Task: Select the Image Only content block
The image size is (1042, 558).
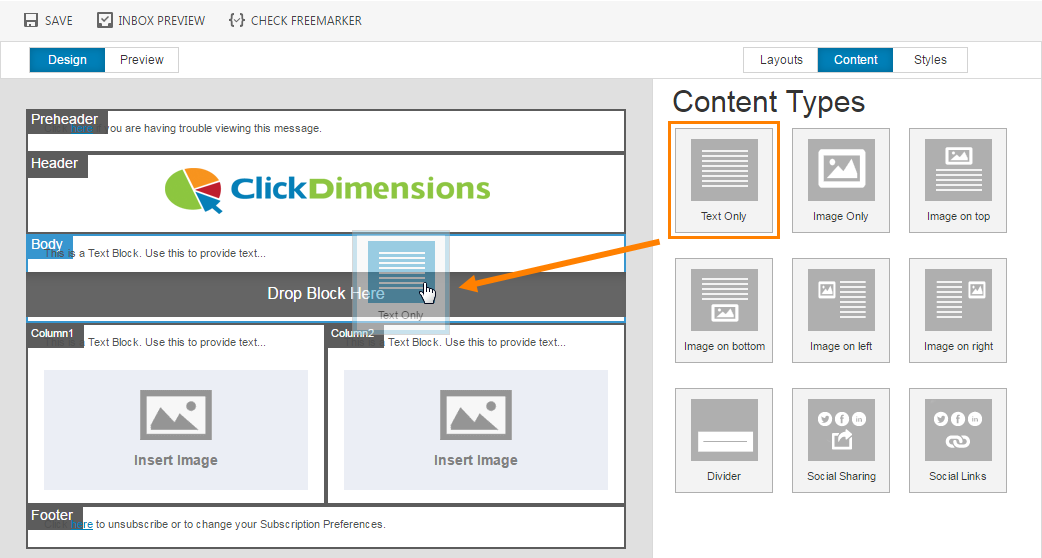Action: (x=841, y=180)
